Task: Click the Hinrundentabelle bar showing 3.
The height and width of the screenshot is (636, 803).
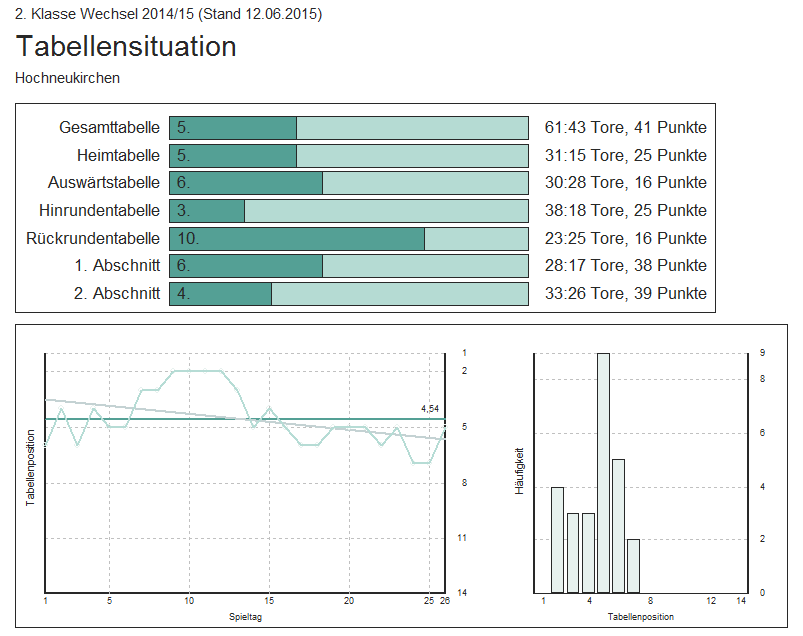Action: [348, 211]
